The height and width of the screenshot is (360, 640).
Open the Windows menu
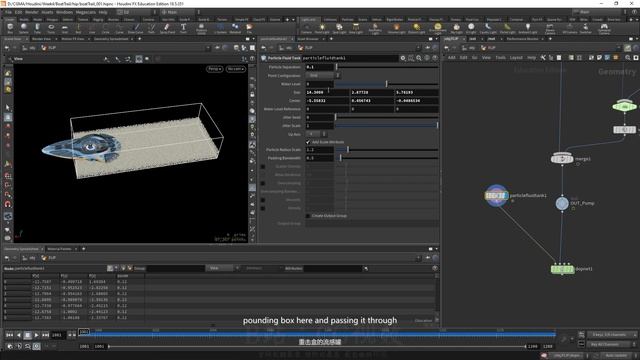click(x=64, y=12)
